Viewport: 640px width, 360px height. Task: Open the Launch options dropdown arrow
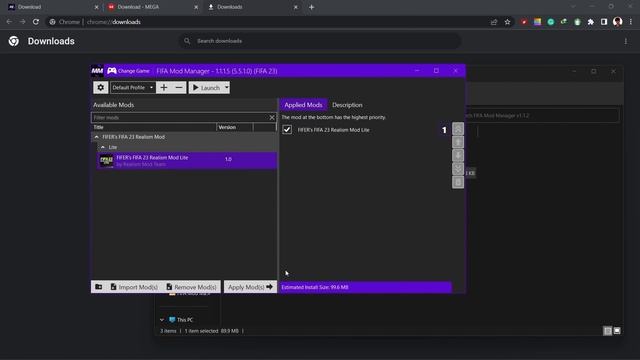(x=227, y=87)
